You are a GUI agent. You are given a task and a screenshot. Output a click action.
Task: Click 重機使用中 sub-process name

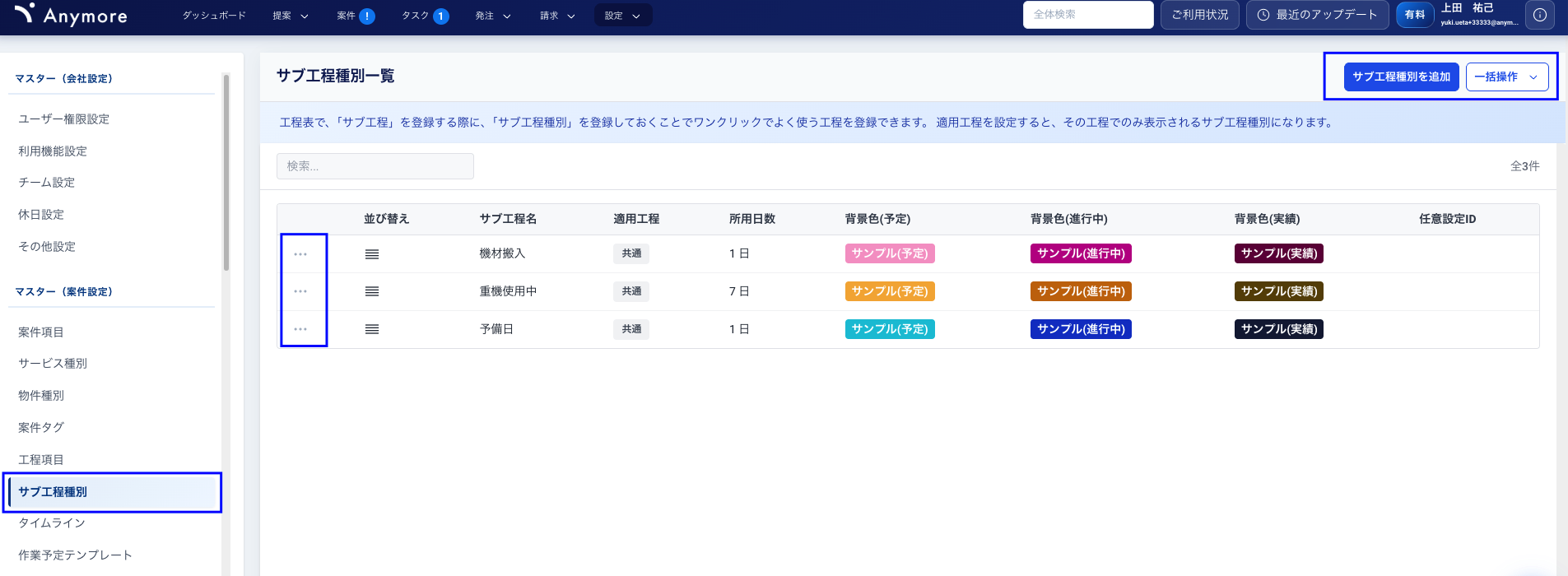(508, 291)
